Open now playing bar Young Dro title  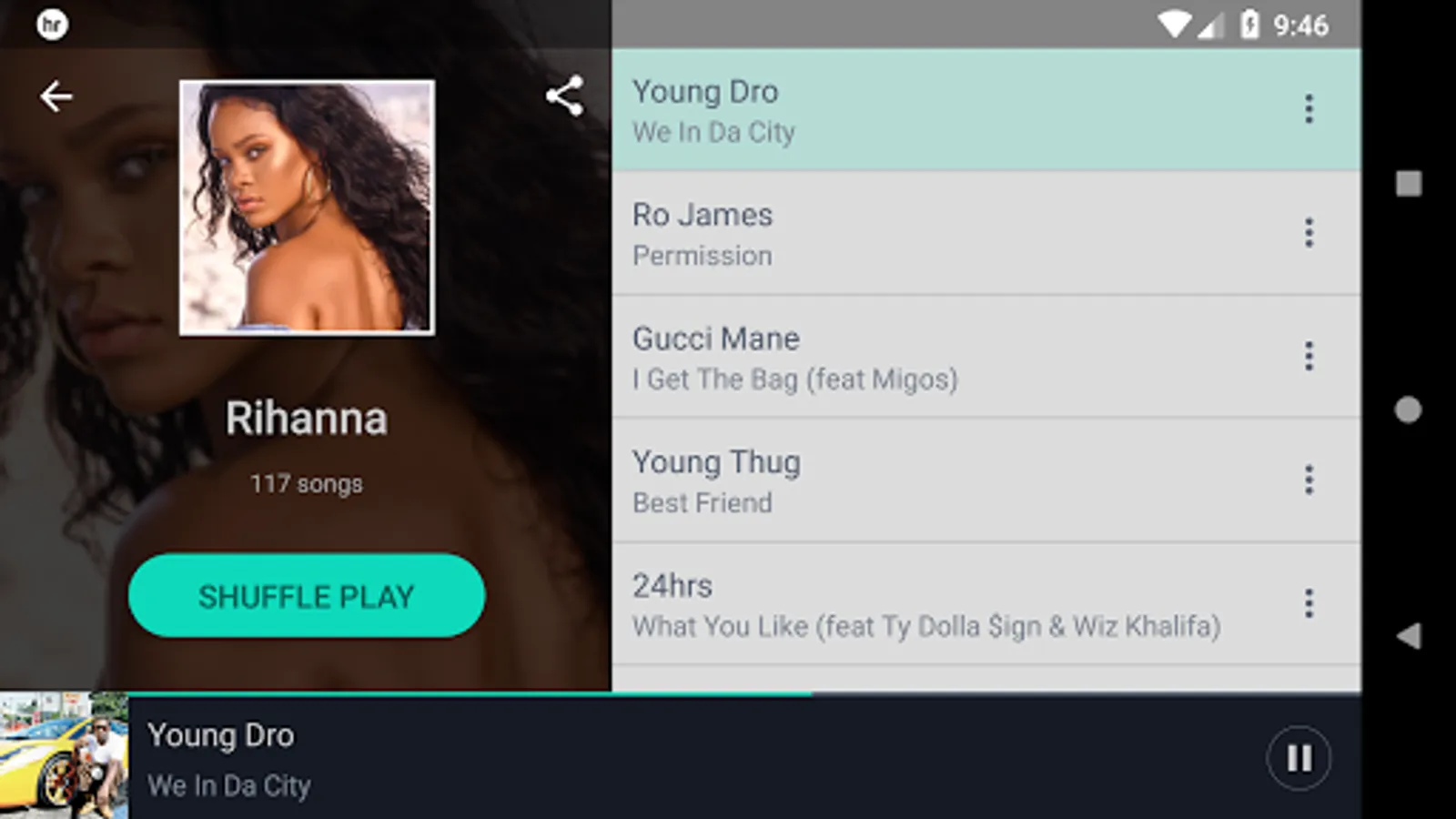(221, 735)
